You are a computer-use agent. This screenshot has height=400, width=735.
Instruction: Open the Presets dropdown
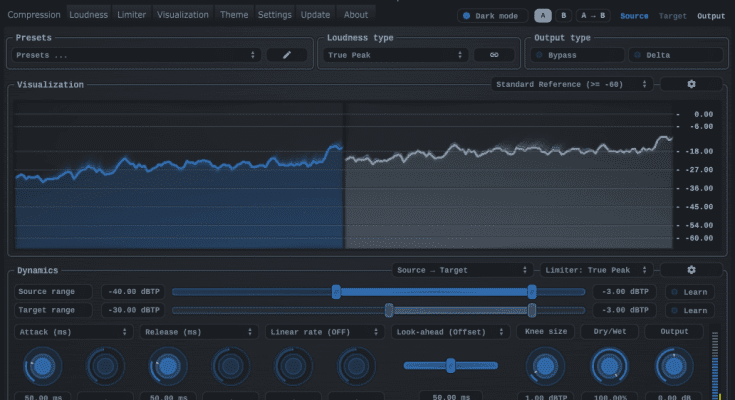[138, 55]
